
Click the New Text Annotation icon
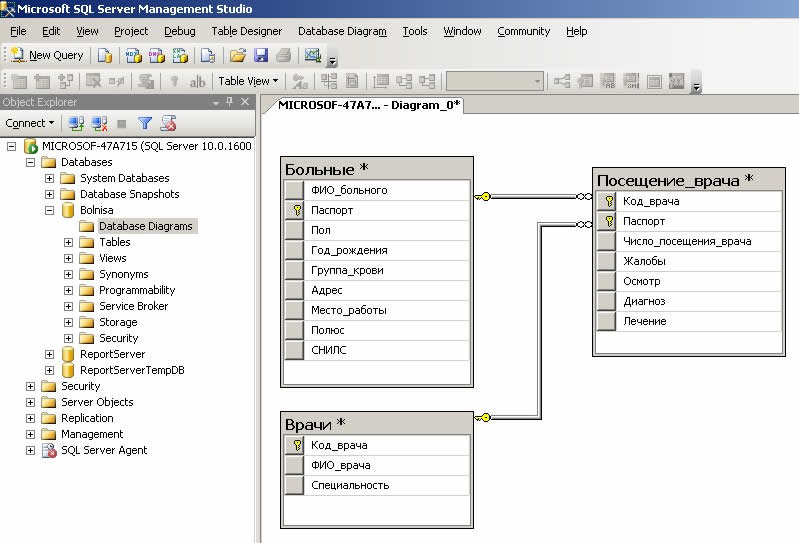click(x=197, y=81)
